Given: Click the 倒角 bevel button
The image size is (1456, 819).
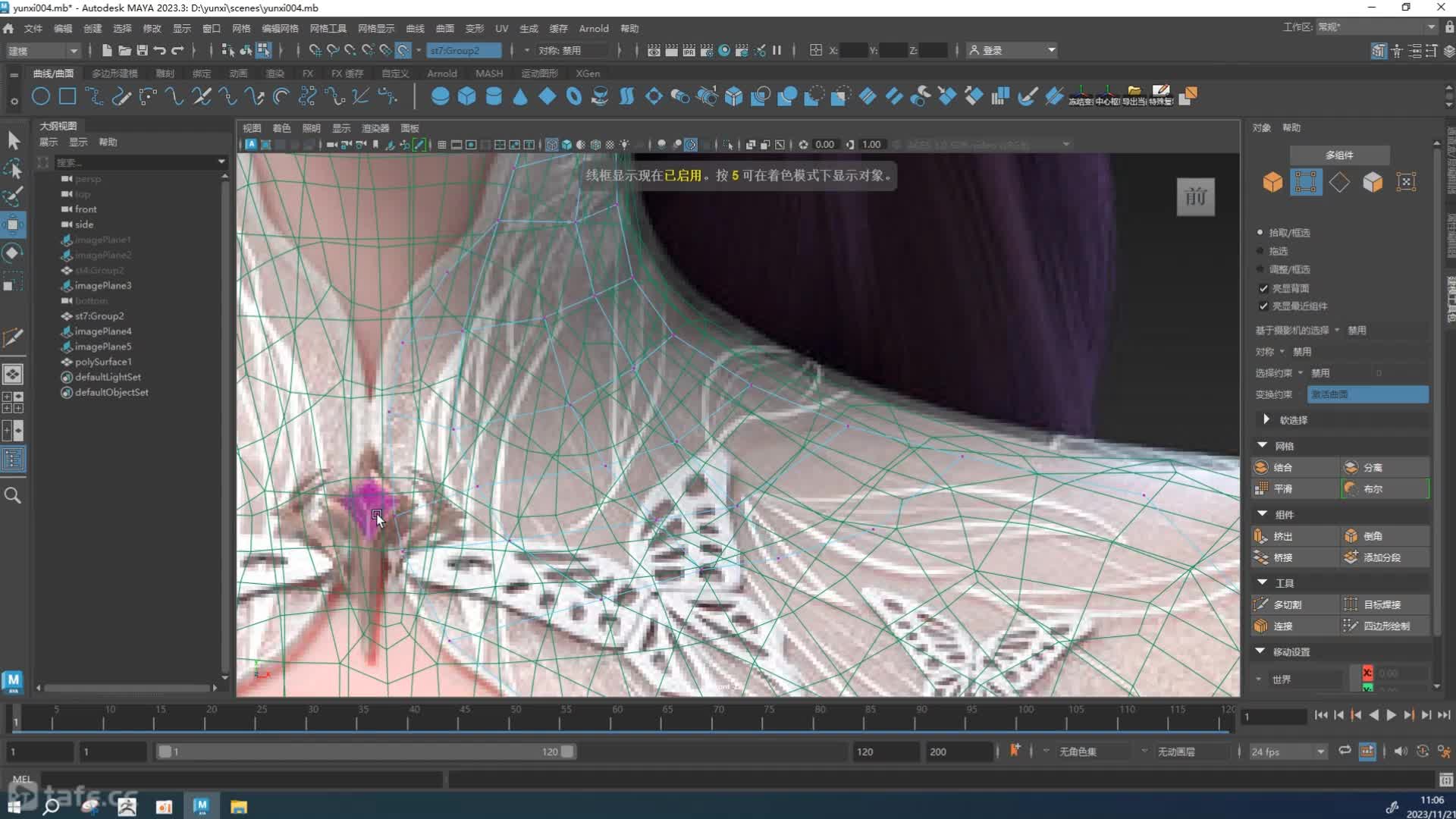Looking at the screenshot, I should click(x=1385, y=536).
